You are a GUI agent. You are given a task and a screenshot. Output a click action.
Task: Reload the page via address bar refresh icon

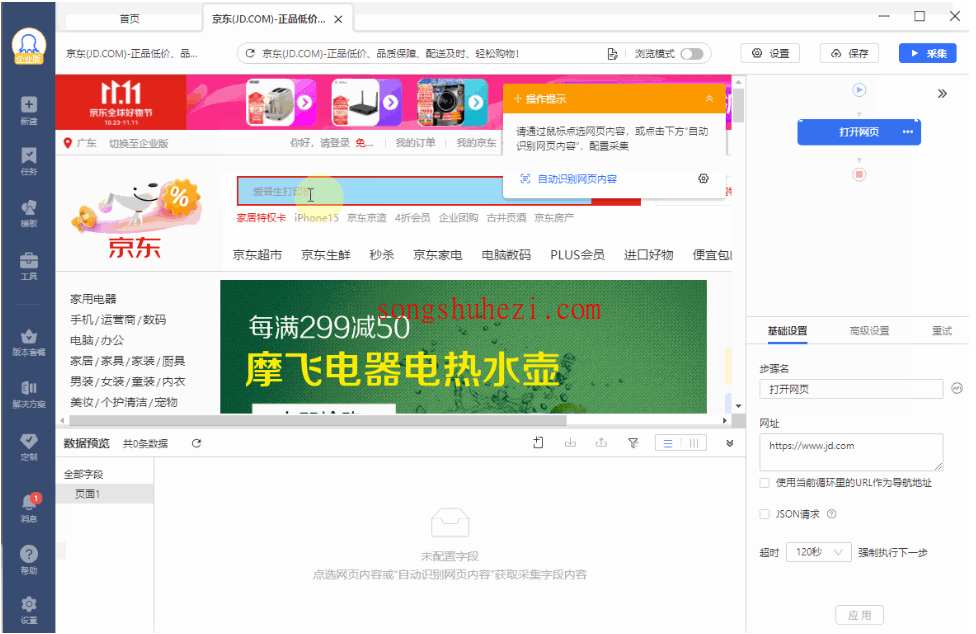click(250, 54)
